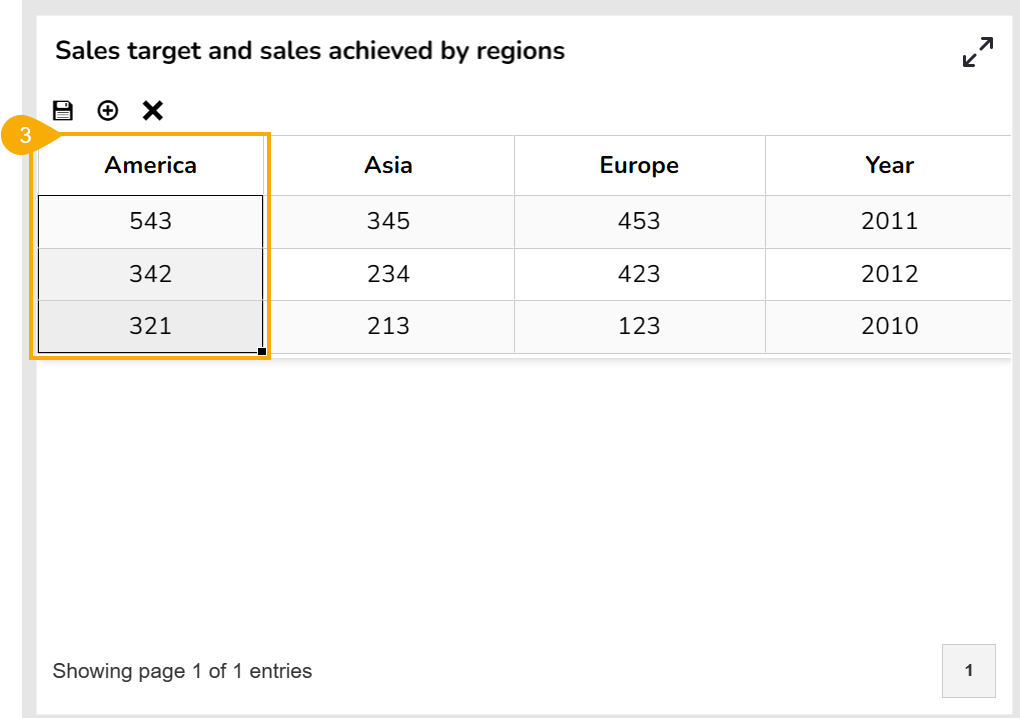
Task: Select the Year cell showing 2011
Action: click(889, 221)
